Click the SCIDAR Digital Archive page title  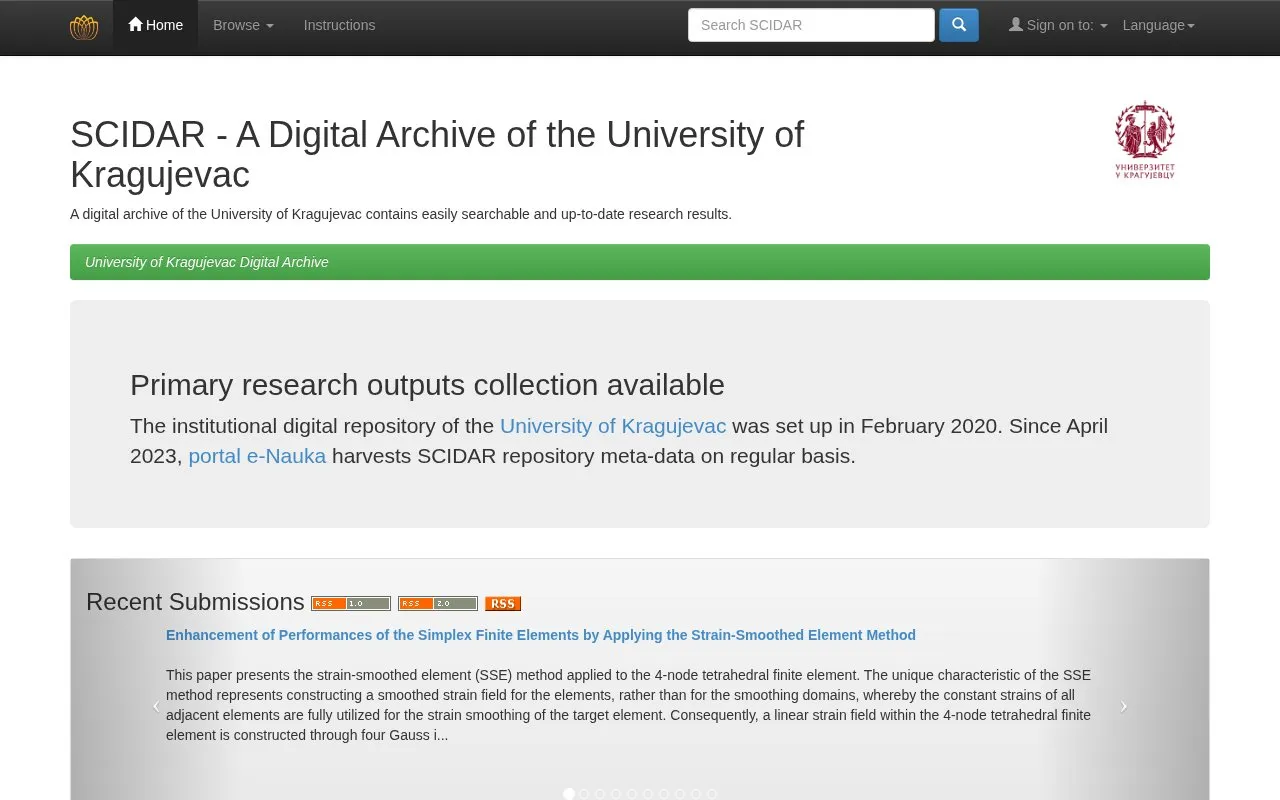437,154
